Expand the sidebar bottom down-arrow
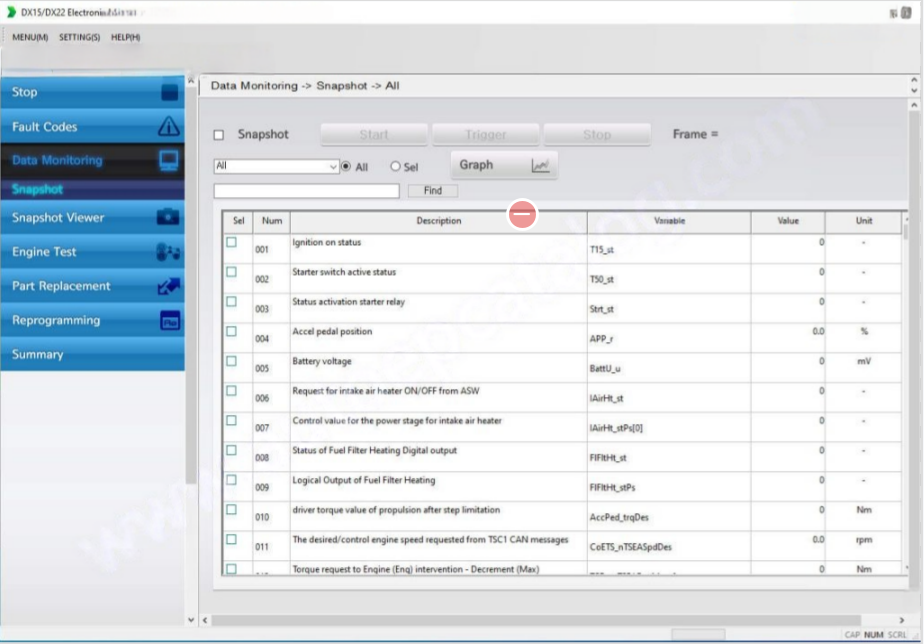The image size is (924, 644). point(191,620)
